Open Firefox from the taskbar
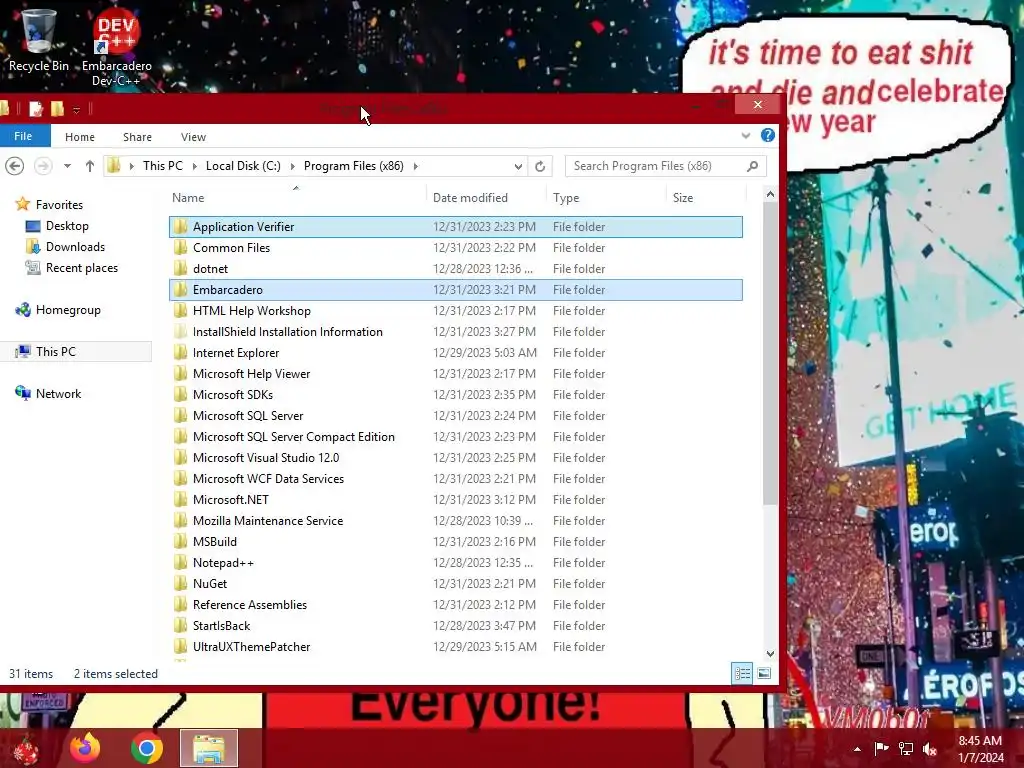This screenshot has height=768, width=1024. click(85, 748)
